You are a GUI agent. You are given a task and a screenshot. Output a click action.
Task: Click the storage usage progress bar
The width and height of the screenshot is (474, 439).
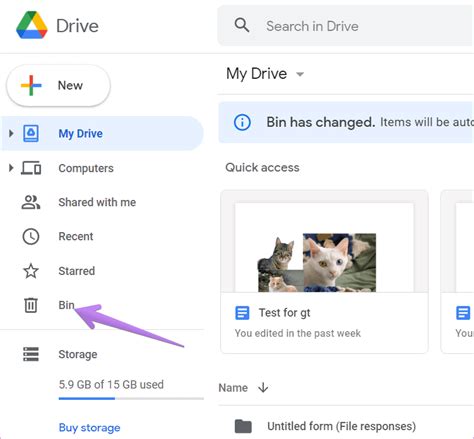point(131,398)
